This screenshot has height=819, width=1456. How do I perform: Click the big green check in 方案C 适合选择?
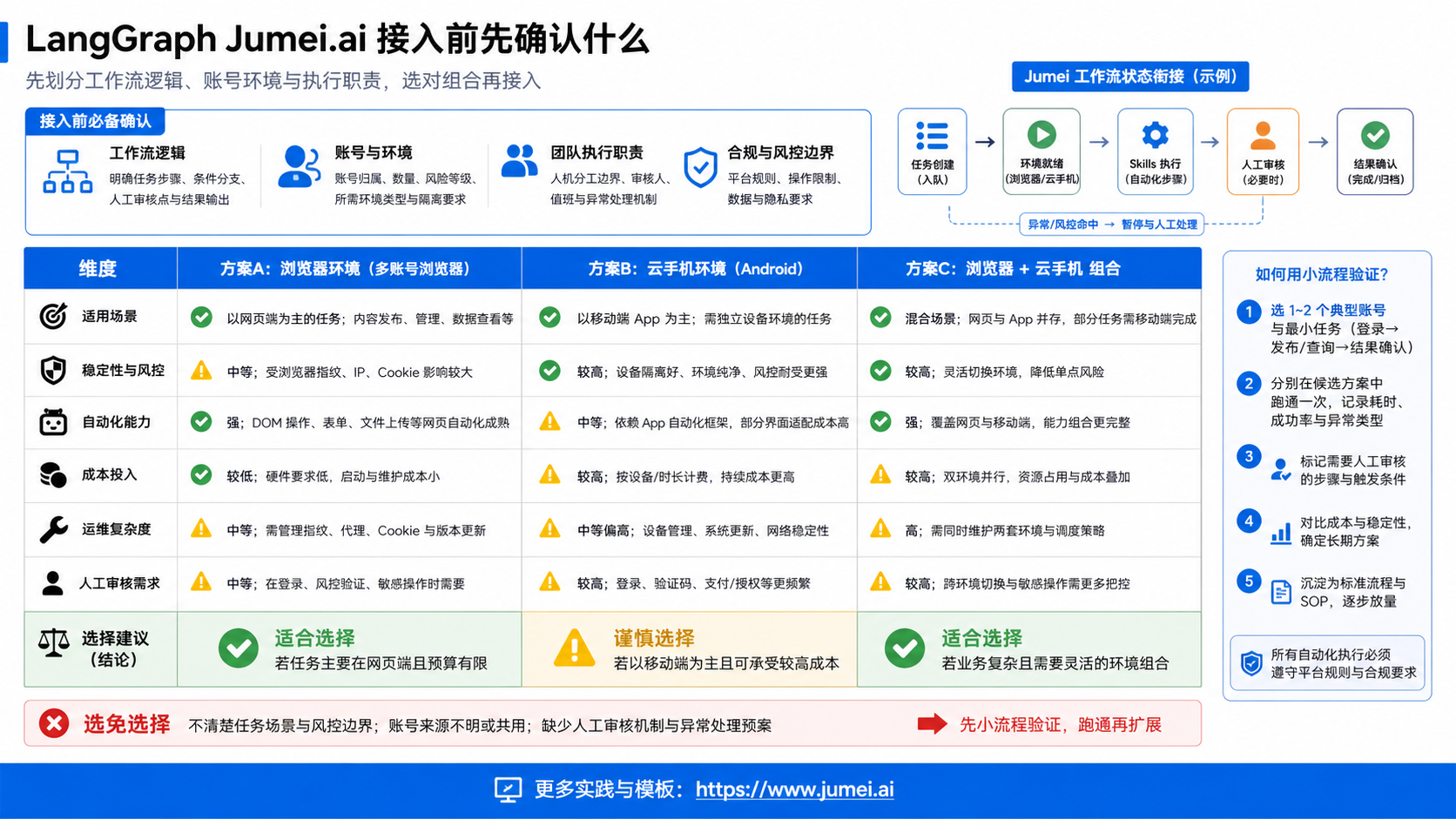(x=905, y=648)
